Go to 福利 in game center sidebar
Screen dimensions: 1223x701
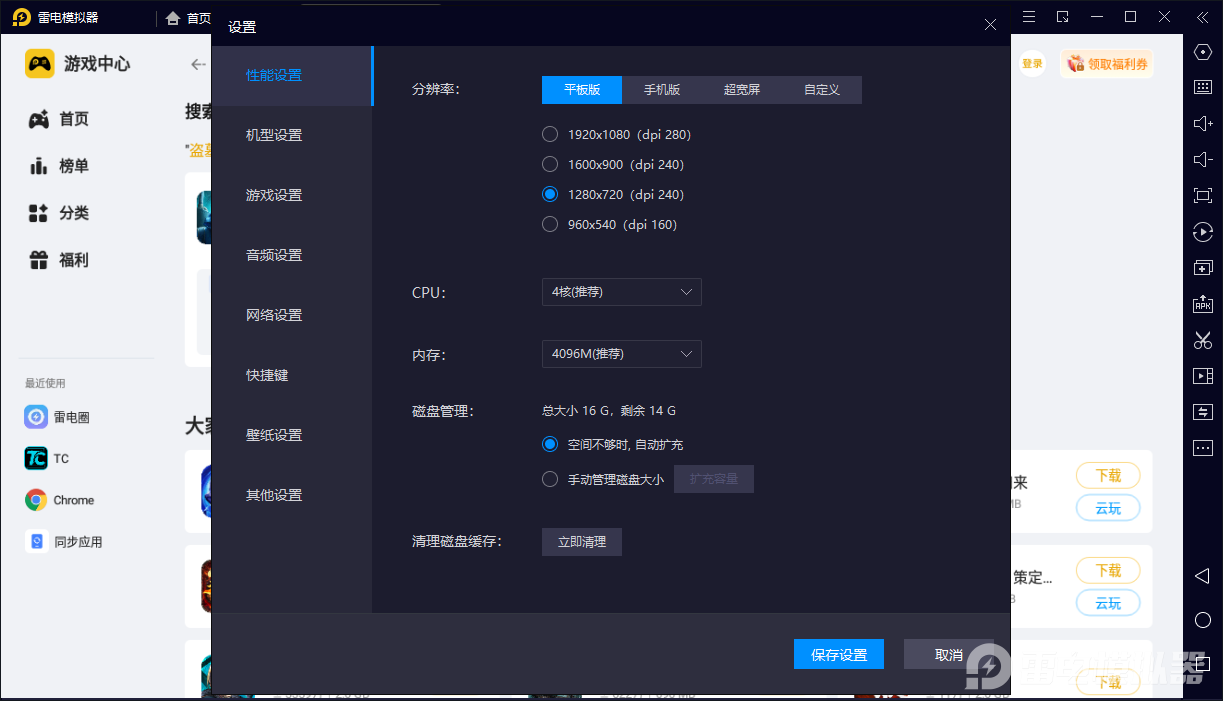tap(59, 260)
